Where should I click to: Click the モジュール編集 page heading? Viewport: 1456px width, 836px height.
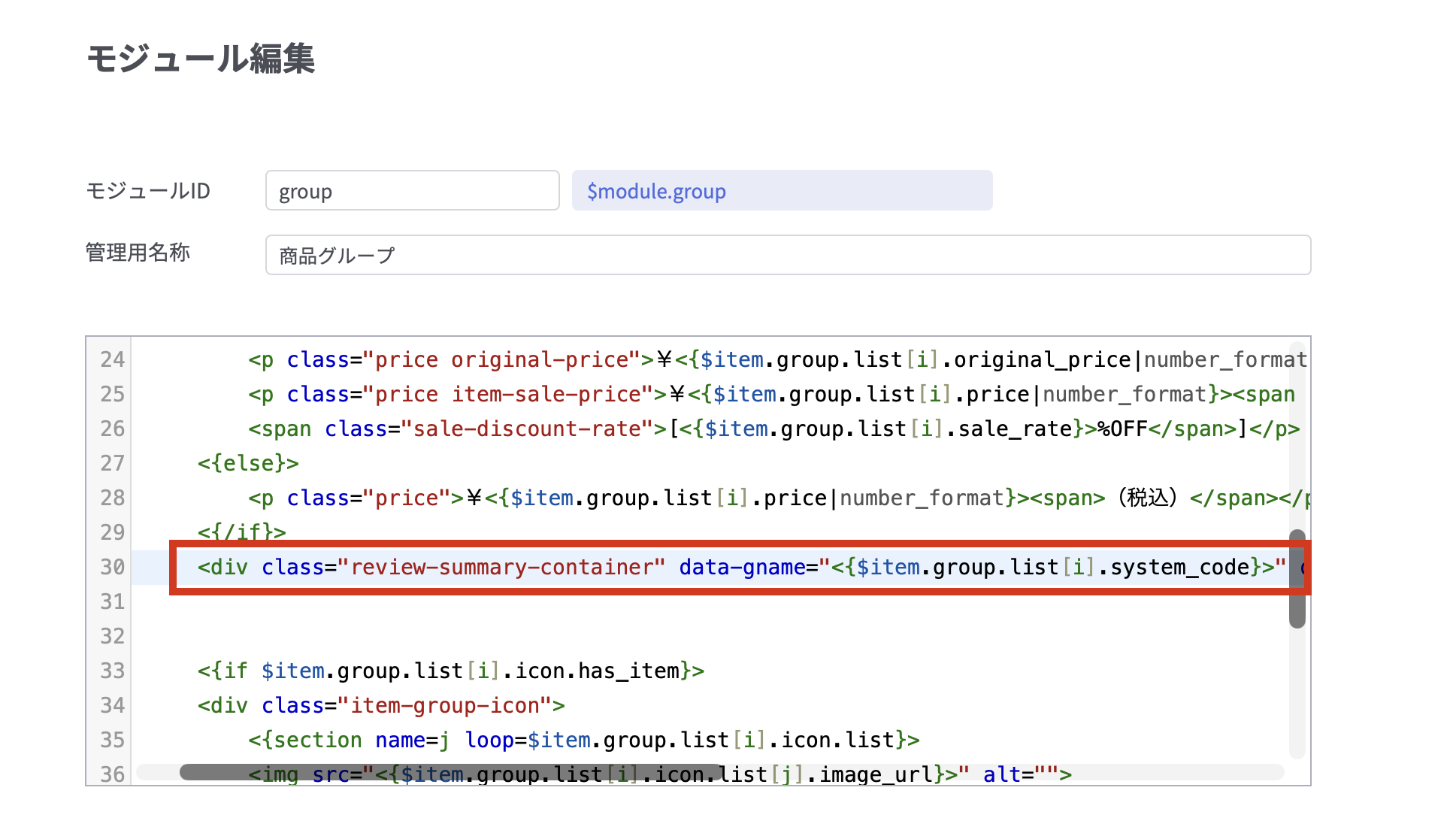[201, 59]
